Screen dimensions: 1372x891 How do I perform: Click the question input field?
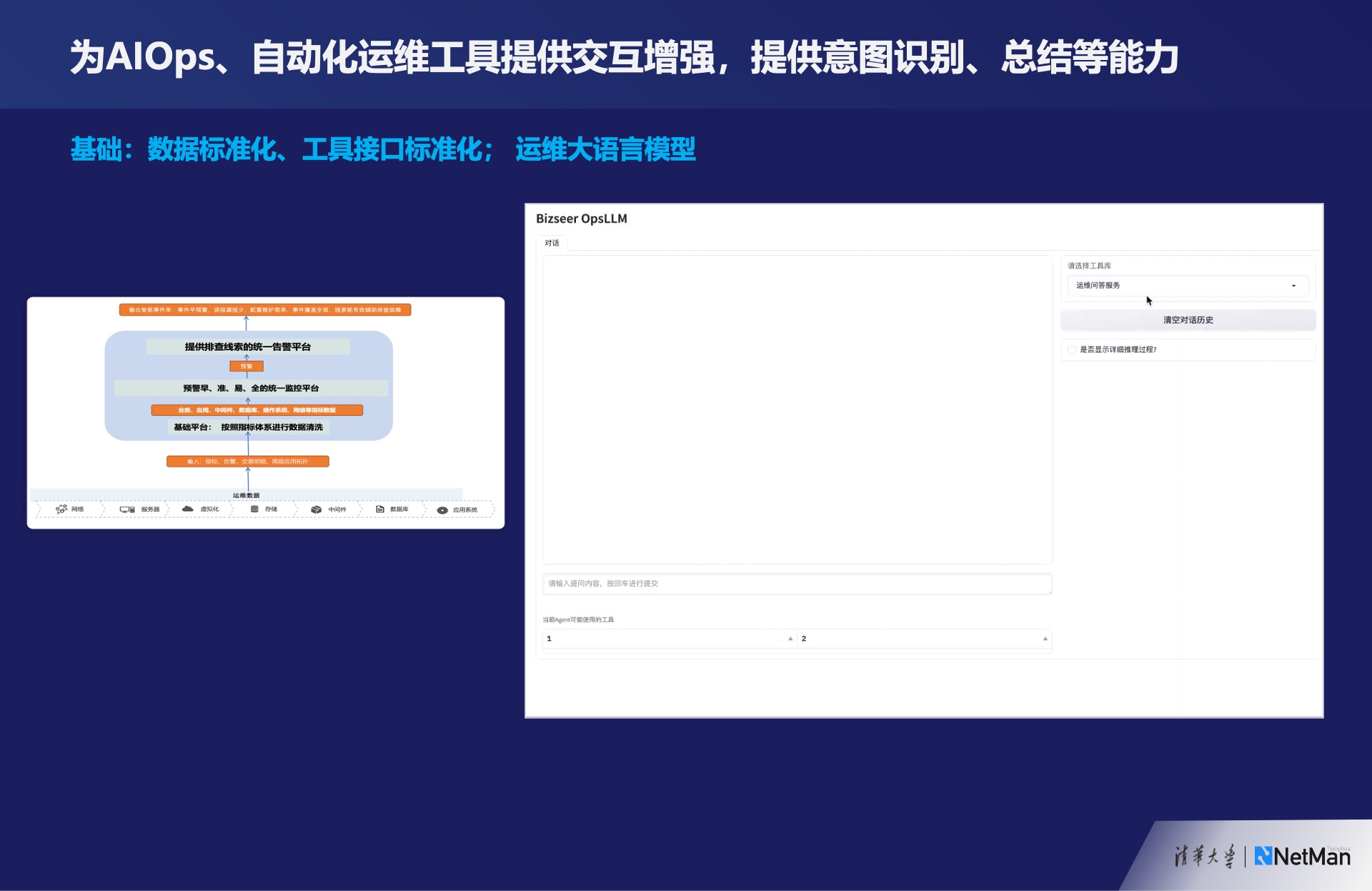tap(797, 584)
